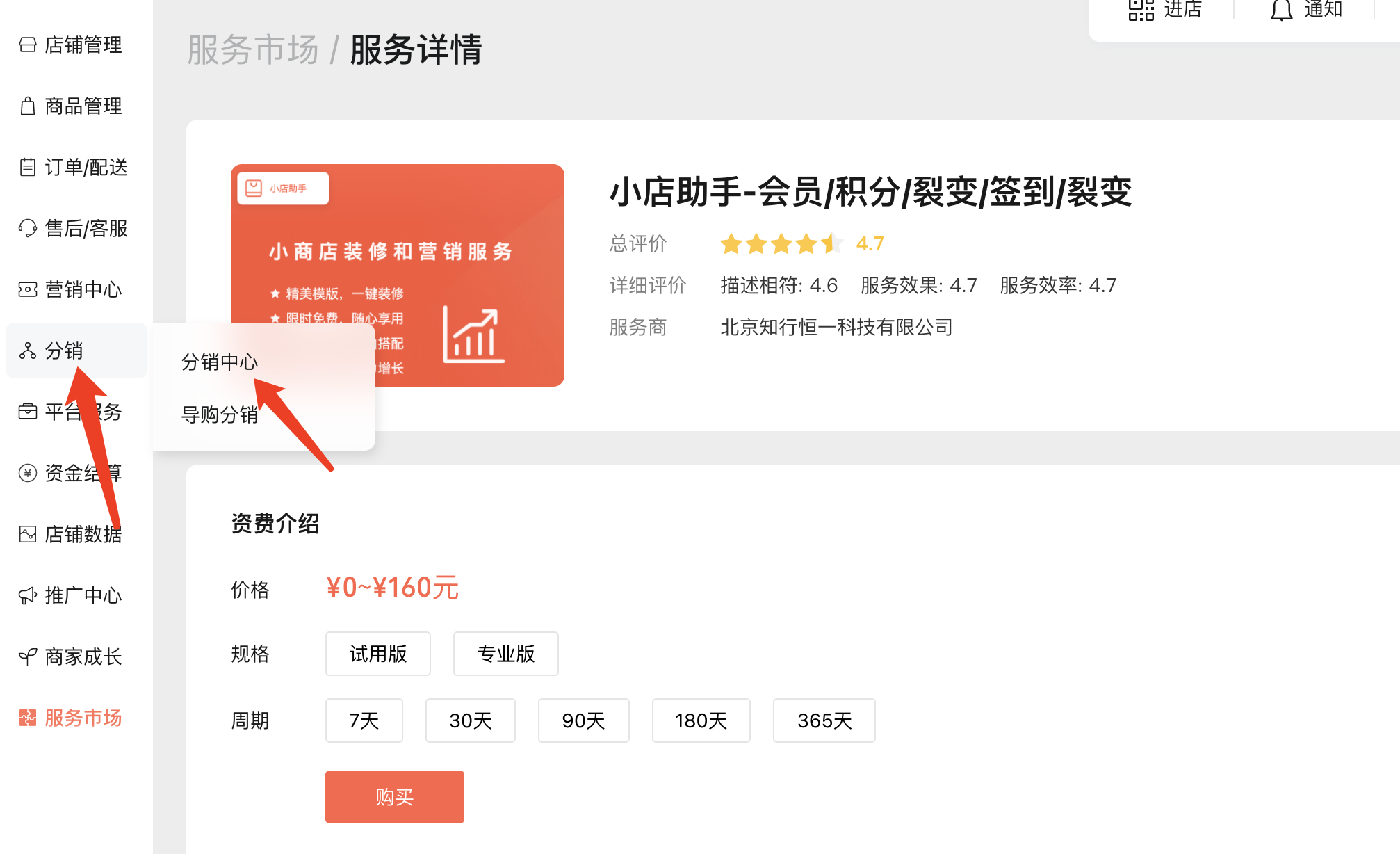Choose the 365天 period option
This screenshot has height=854, width=1400.
[824, 720]
